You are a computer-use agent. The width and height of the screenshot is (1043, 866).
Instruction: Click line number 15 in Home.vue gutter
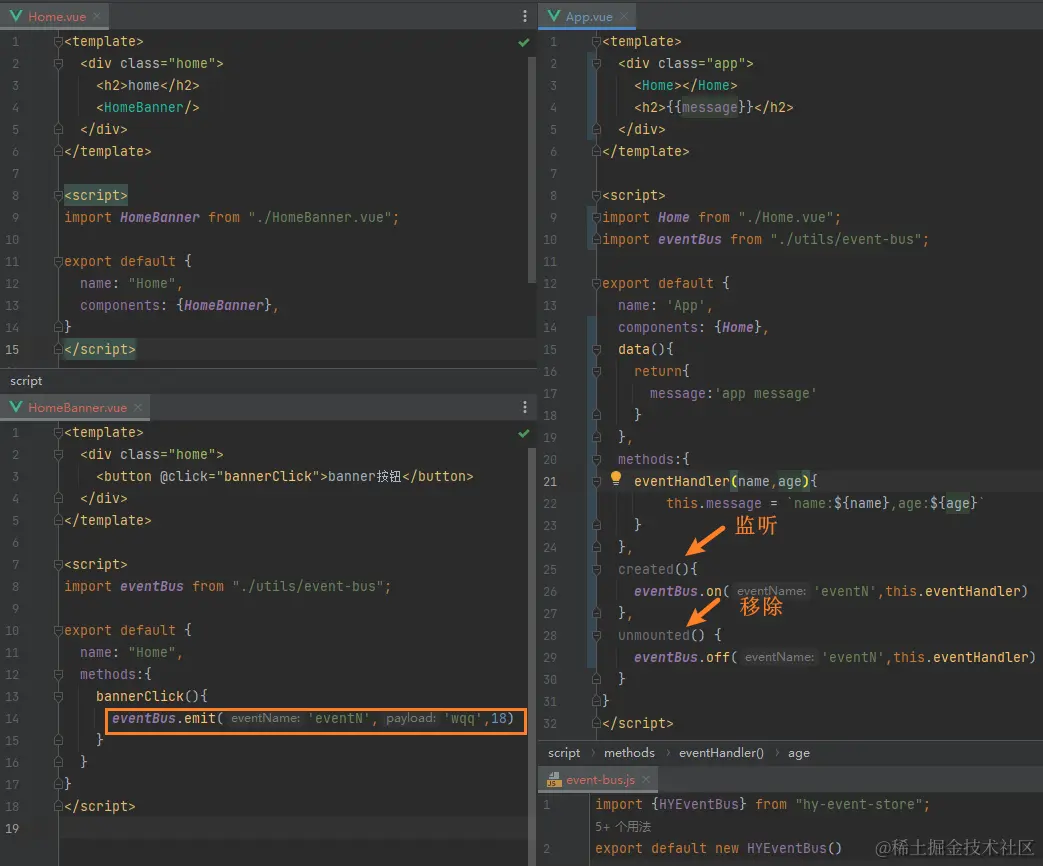[x=12, y=349]
